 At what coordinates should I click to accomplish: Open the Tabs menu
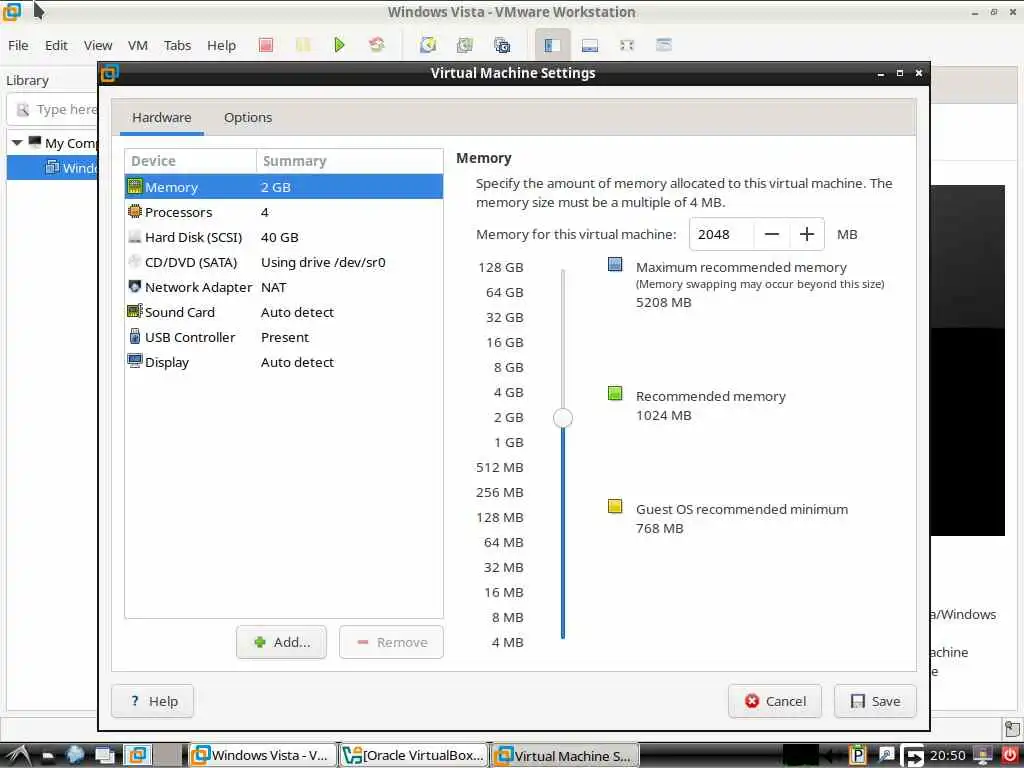(177, 45)
